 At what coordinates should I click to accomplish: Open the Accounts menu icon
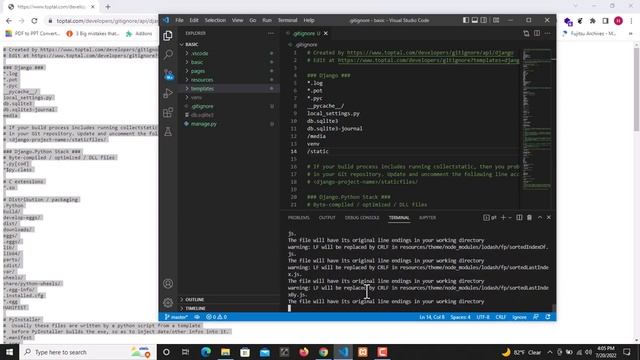pos(168,283)
